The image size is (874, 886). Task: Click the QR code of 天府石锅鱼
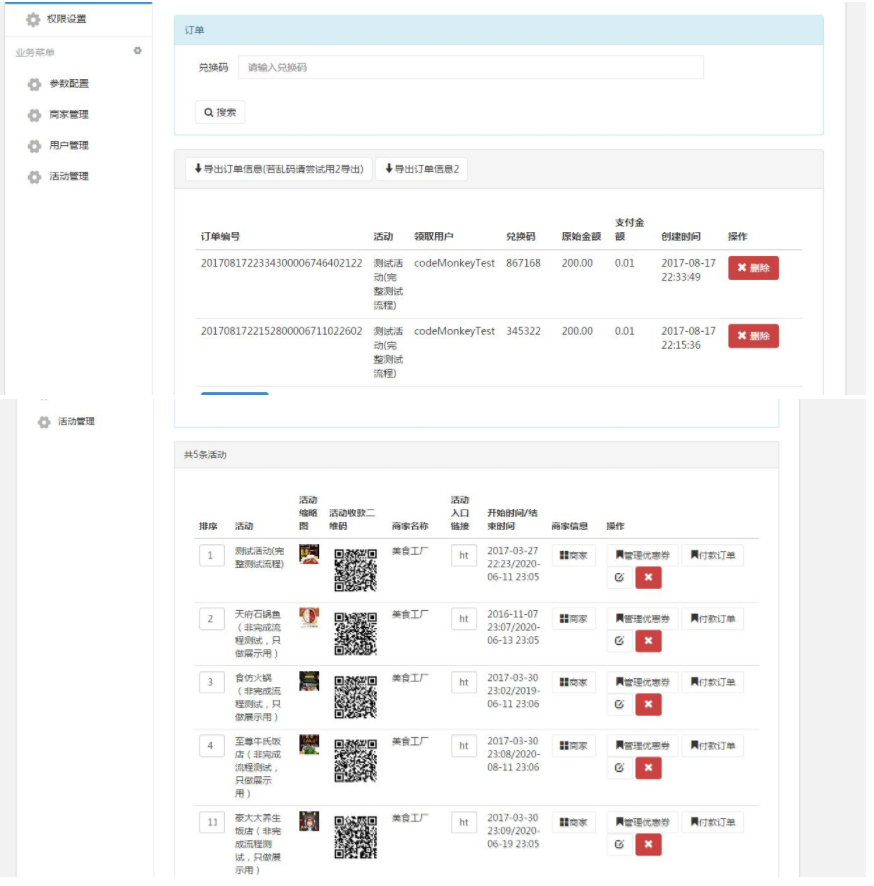(355, 634)
